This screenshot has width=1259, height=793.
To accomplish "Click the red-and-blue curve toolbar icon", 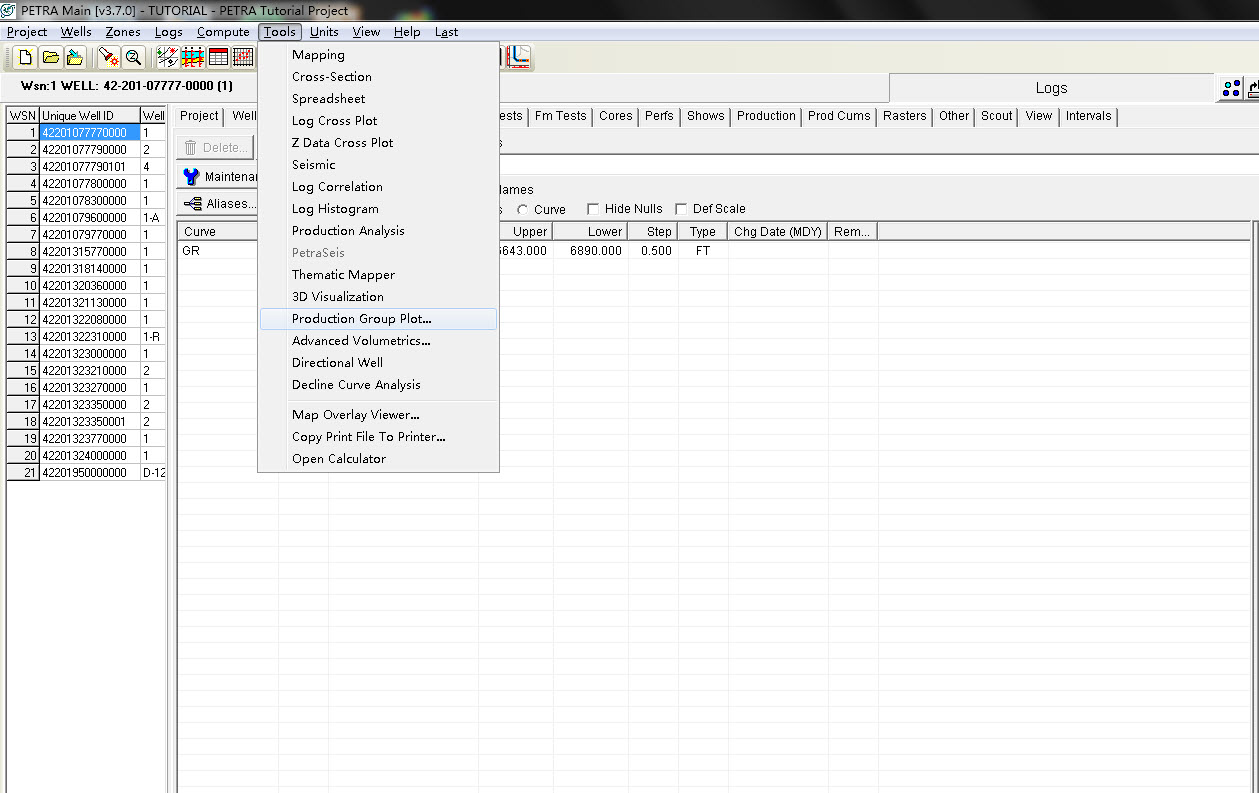I will tap(518, 57).
